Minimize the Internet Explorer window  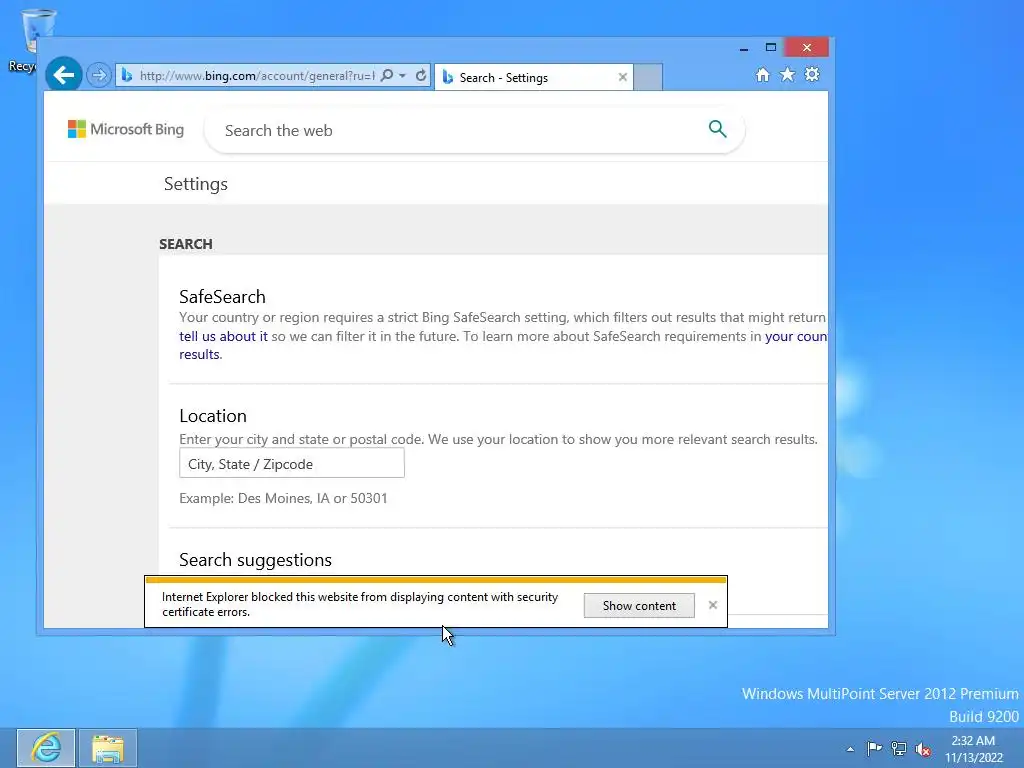[744, 48]
